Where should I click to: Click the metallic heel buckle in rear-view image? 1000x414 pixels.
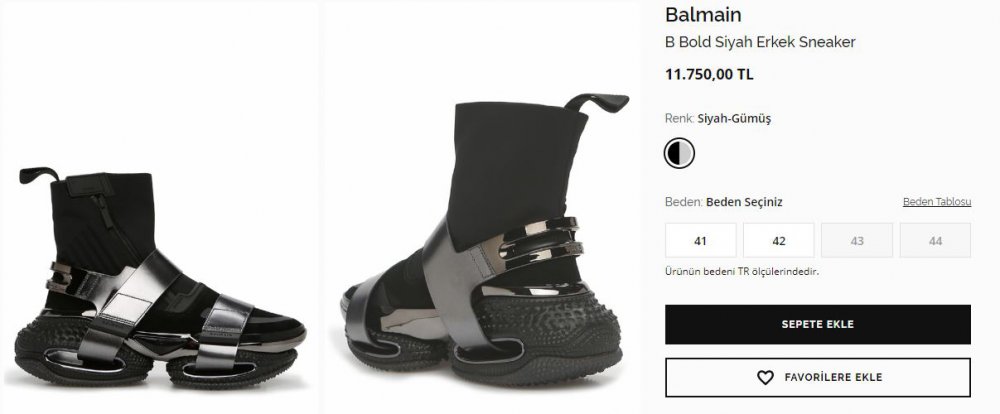pyautogui.click(x=540, y=242)
